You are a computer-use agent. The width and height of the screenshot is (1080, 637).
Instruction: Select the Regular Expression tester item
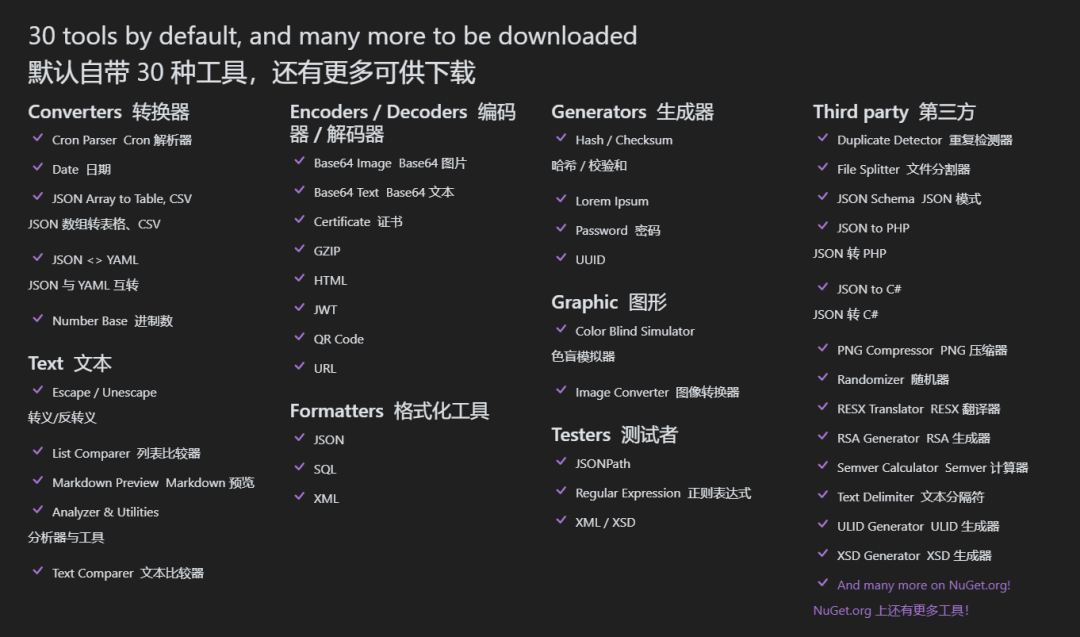[662, 493]
